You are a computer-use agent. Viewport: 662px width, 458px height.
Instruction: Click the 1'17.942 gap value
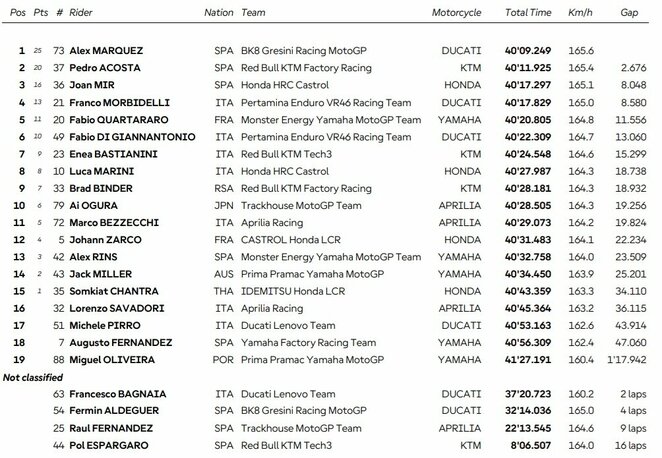[629, 360]
